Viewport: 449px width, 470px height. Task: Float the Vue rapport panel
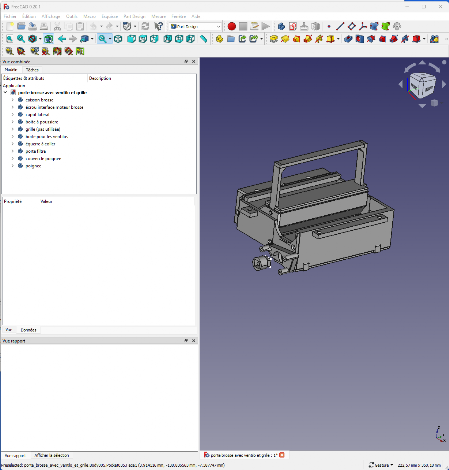[x=186, y=340]
